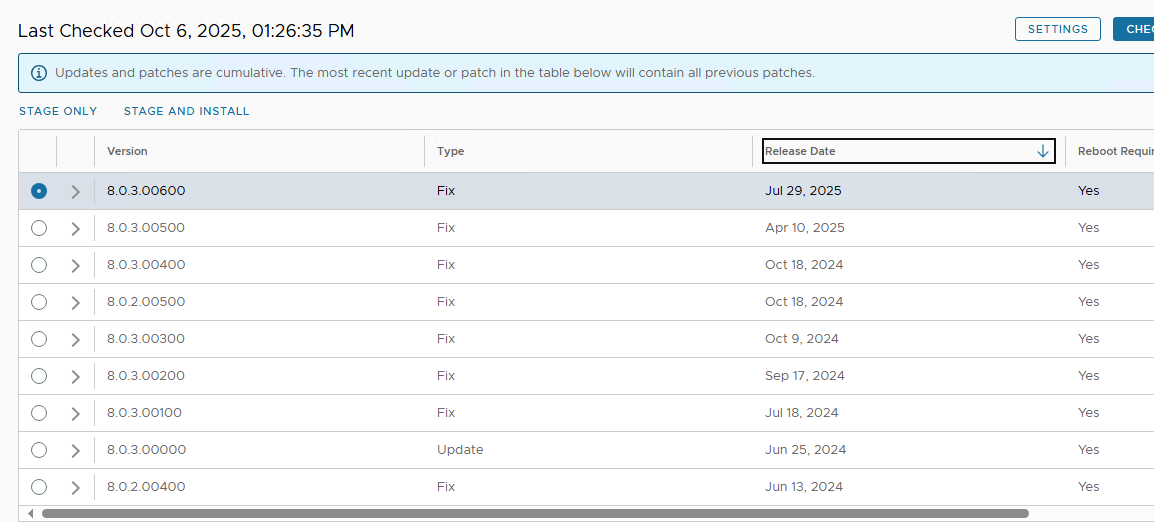The image size is (1154, 522).
Task: Click the horizontal table scrollbar
Action: [x=534, y=514]
